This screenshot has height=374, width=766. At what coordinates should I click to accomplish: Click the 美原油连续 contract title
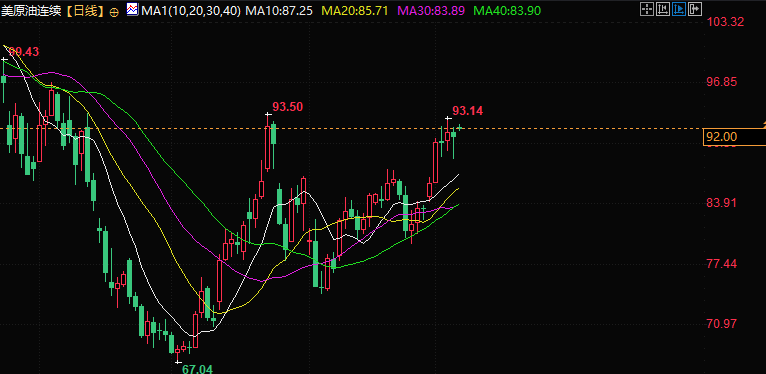point(32,11)
